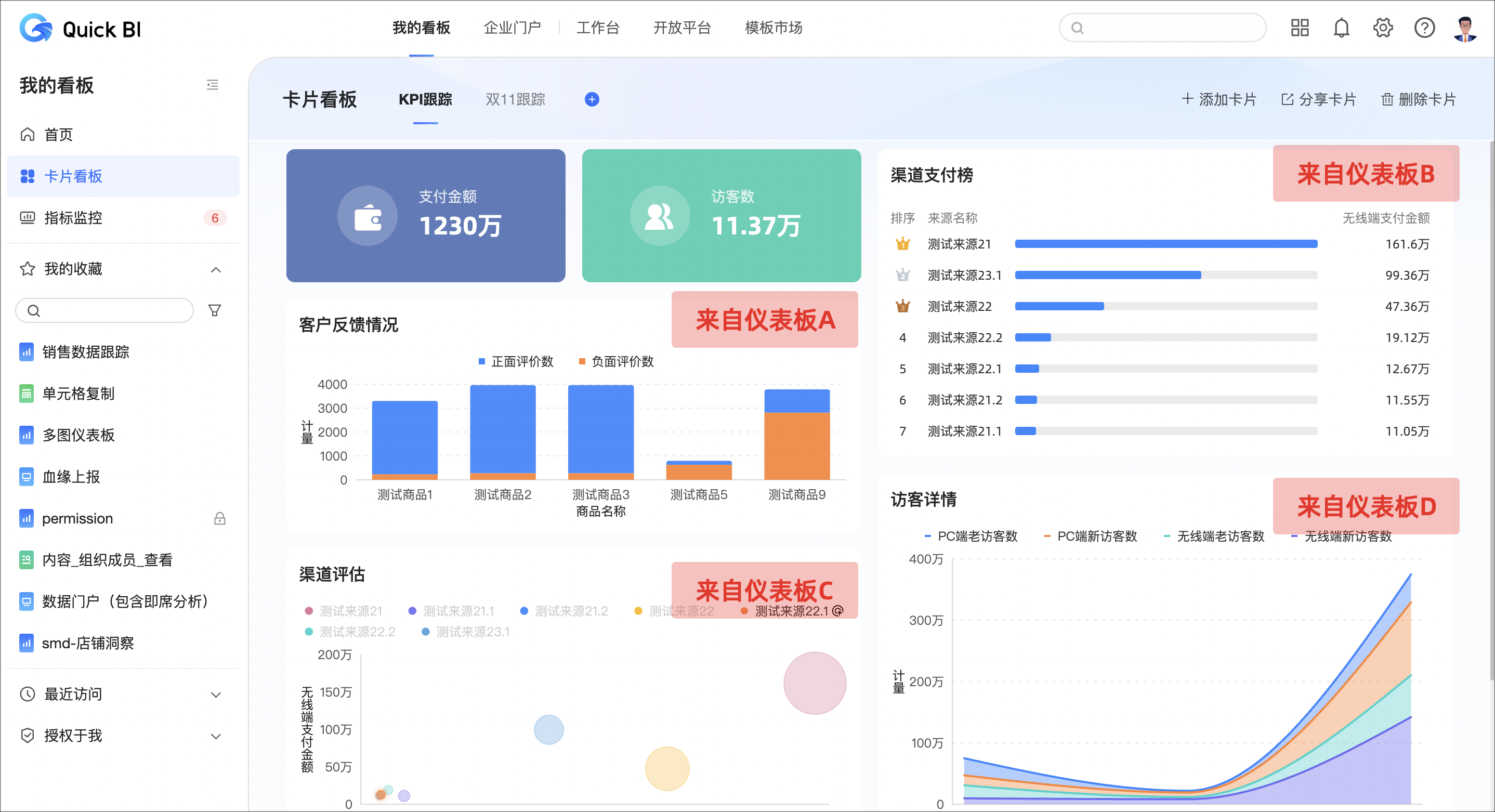
Task: Click the filter funnel icon in favorites
Action: coord(215,310)
